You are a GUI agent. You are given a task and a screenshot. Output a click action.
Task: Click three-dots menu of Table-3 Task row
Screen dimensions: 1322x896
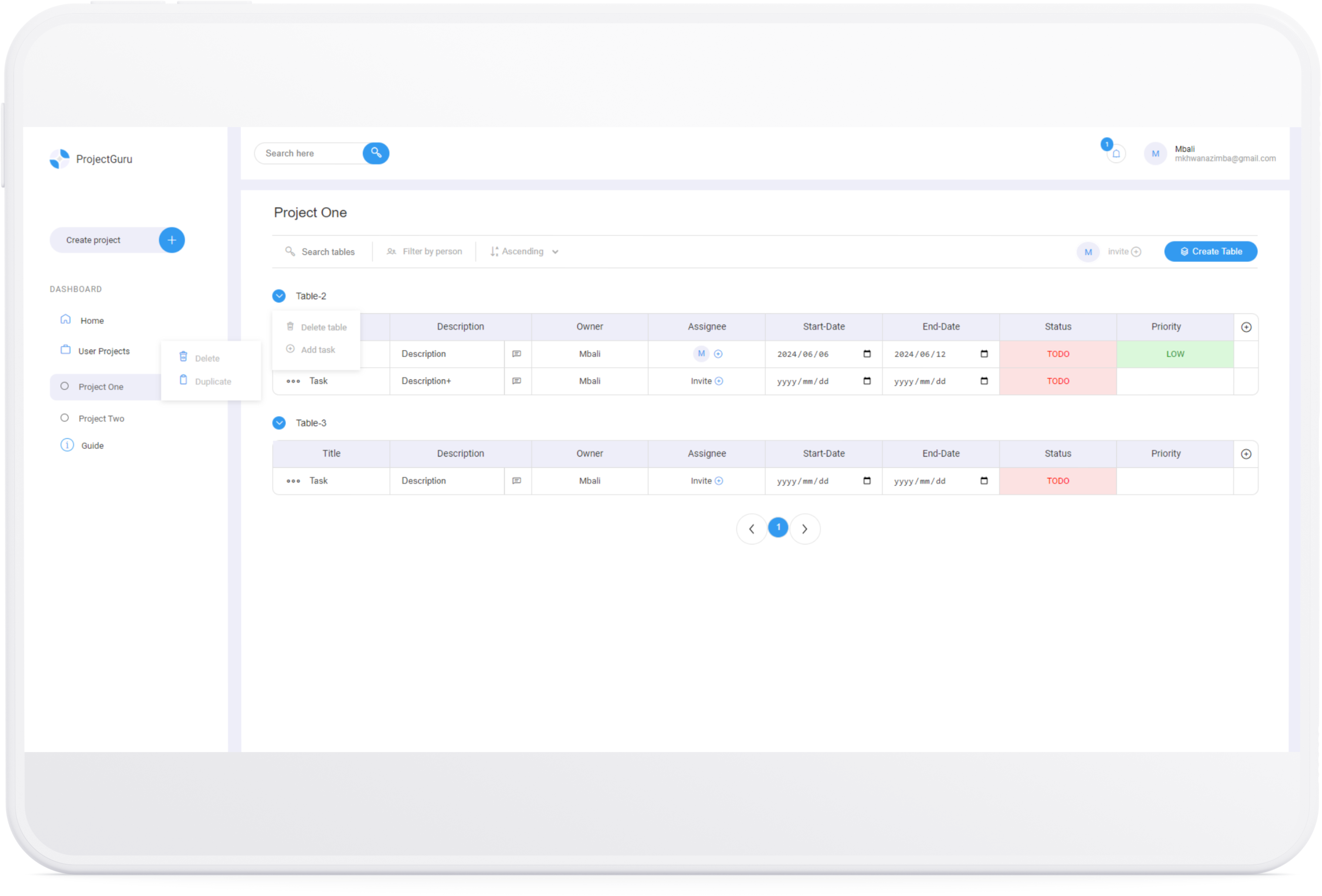293,481
